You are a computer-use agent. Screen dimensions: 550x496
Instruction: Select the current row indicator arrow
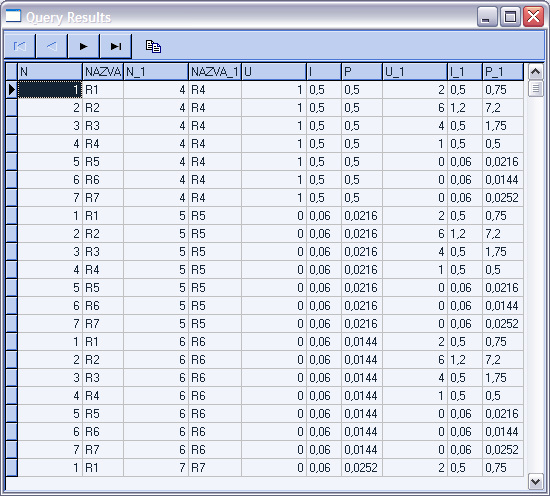(x=12, y=90)
